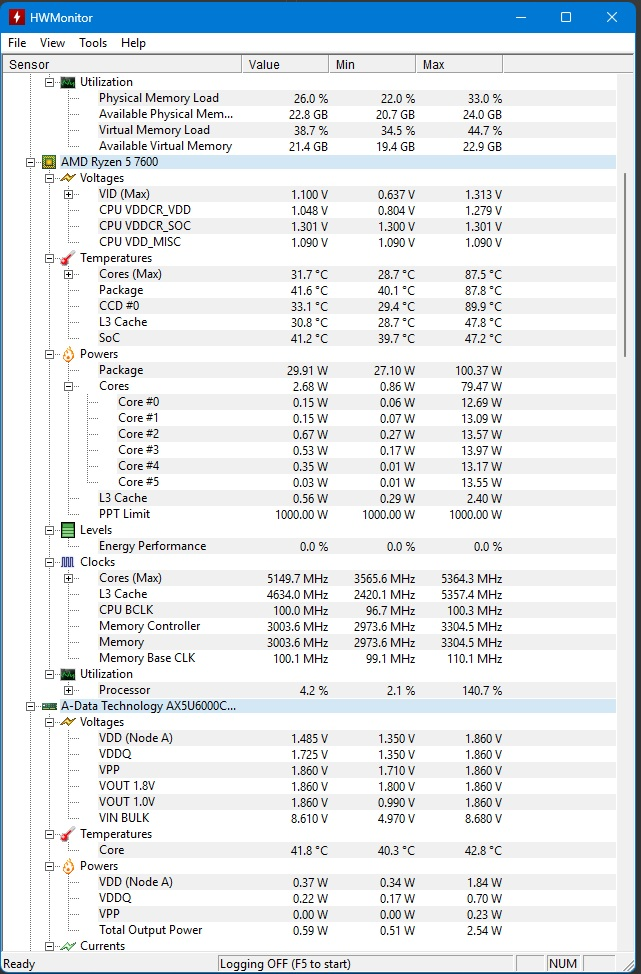Click the memory Utilization icon at top
The image size is (641, 974).
pyautogui.click(x=68, y=82)
